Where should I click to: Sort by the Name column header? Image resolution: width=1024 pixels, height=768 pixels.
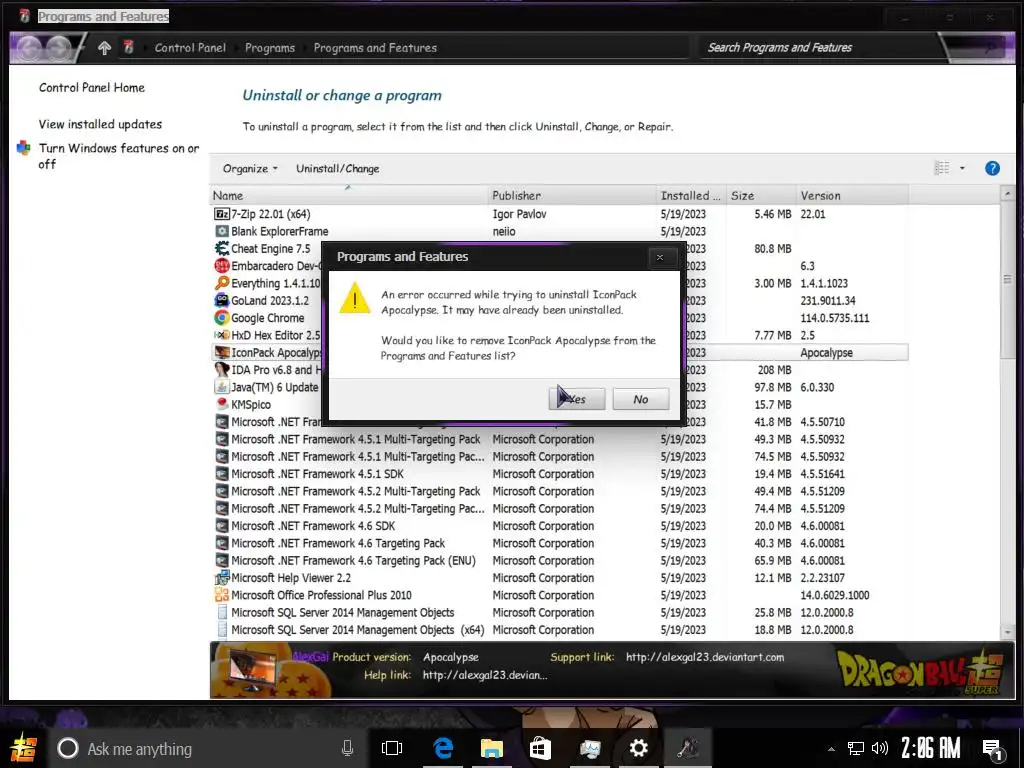(x=350, y=195)
